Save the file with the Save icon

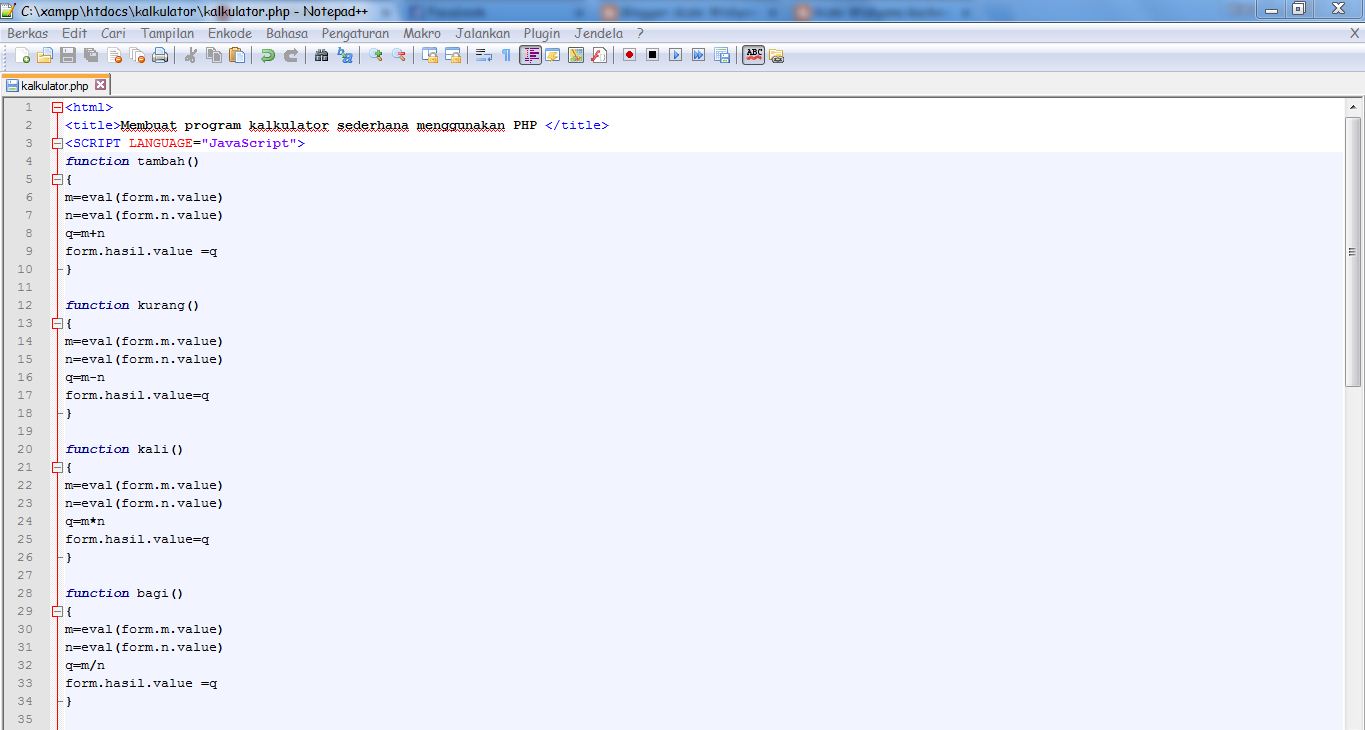67,55
